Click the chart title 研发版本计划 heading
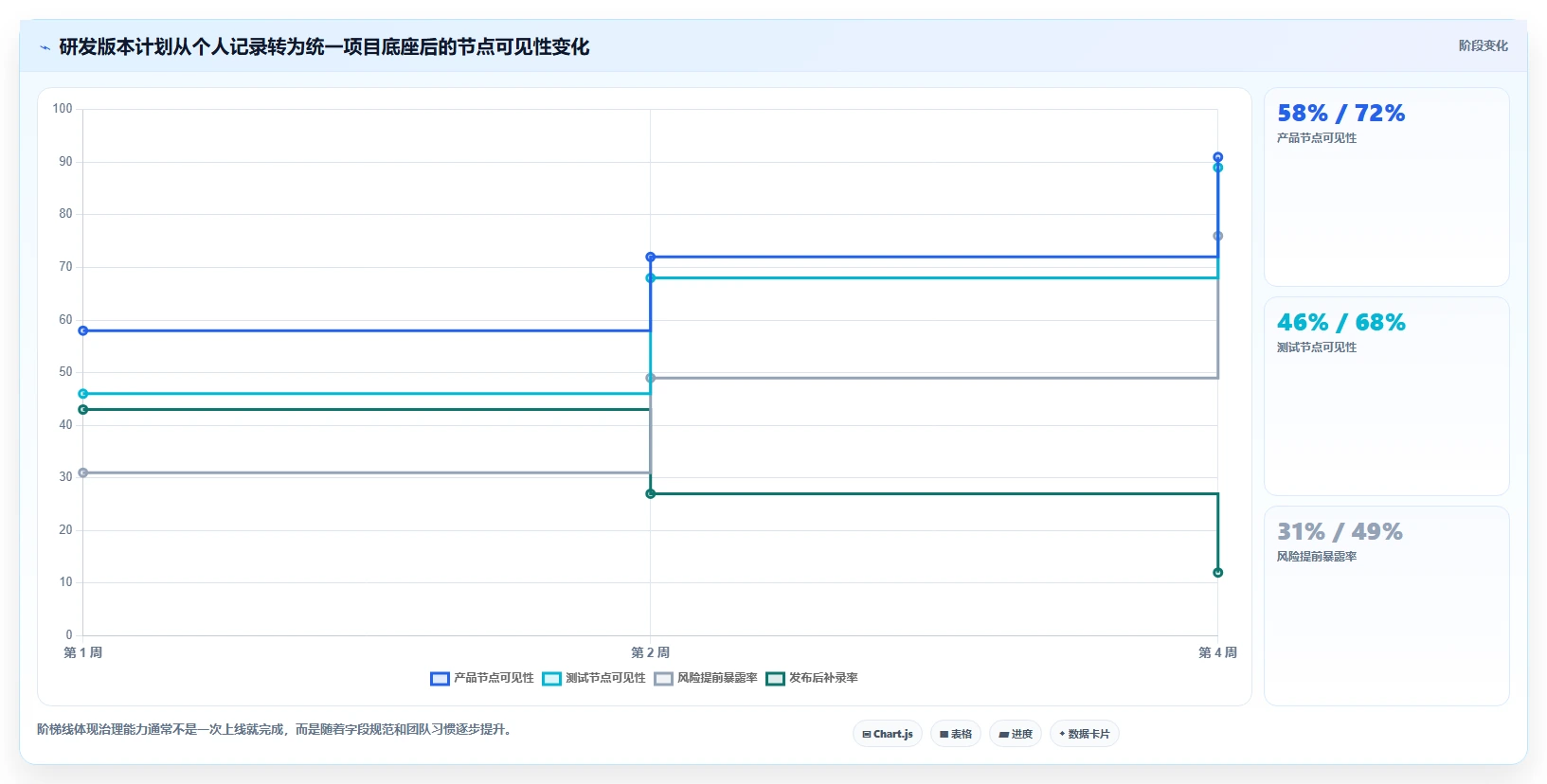The image size is (1547, 784). (324, 47)
